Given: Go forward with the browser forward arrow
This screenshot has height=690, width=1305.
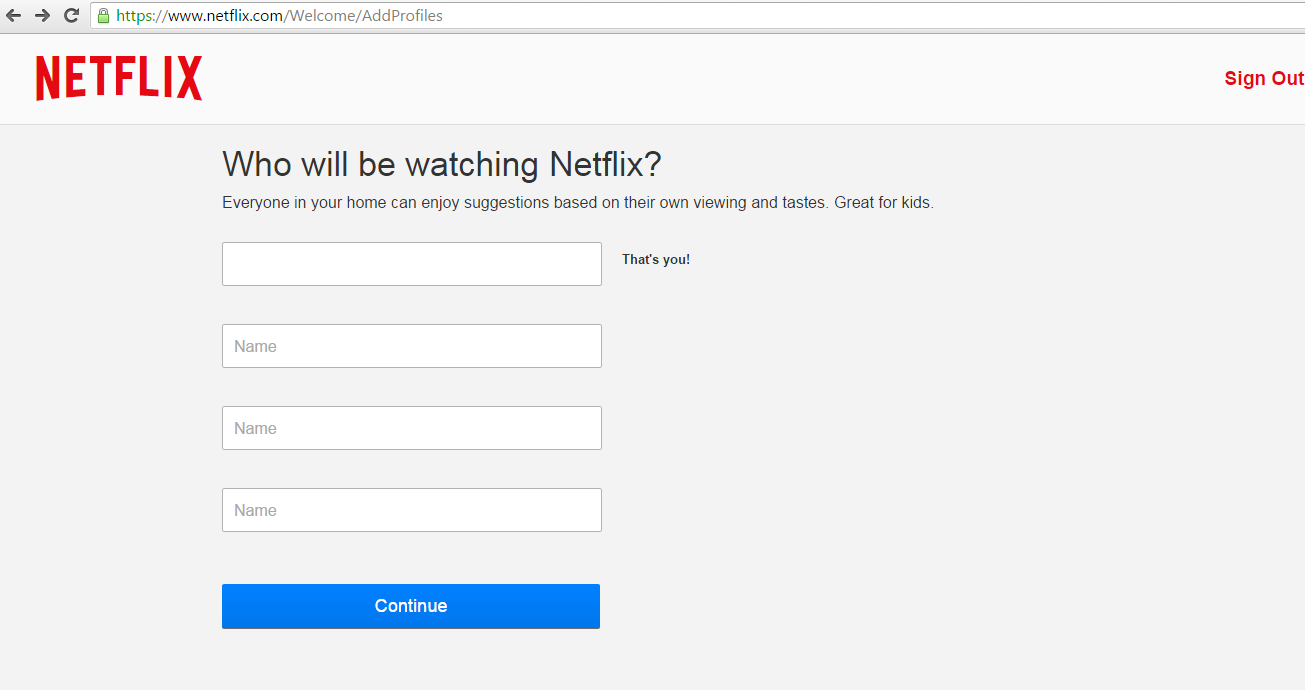Looking at the screenshot, I should coord(42,15).
